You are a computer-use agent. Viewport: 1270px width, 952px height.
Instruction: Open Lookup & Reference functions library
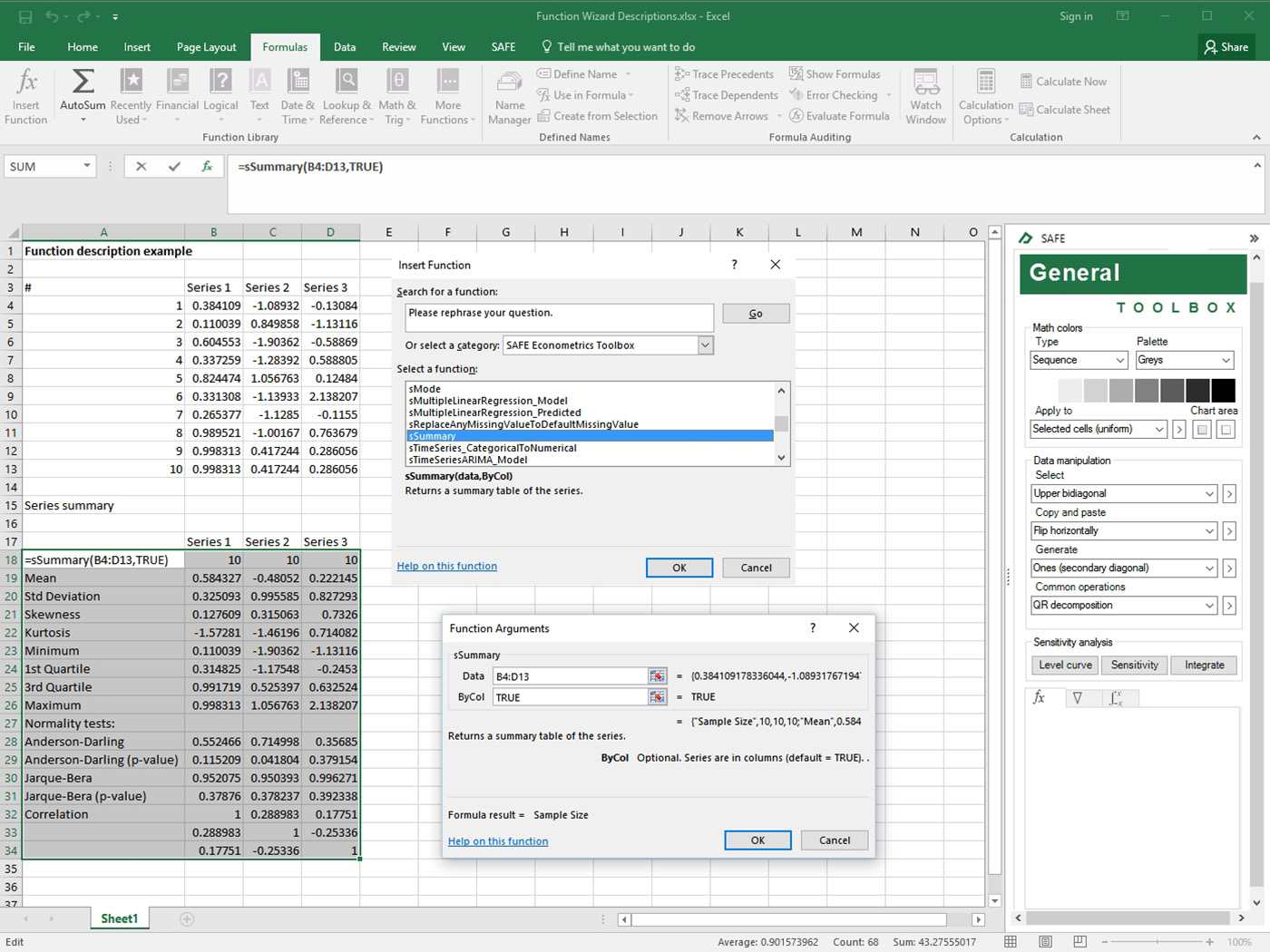pyautogui.click(x=347, y=97)
